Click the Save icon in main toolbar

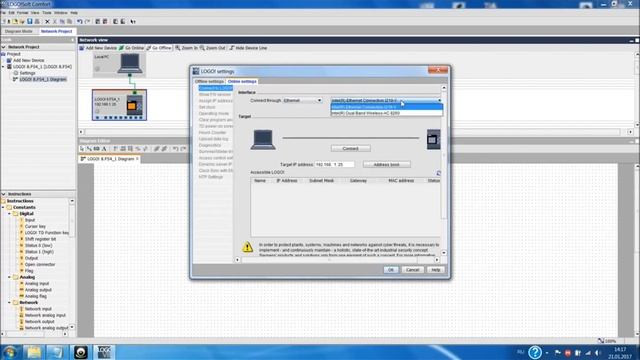29,21
